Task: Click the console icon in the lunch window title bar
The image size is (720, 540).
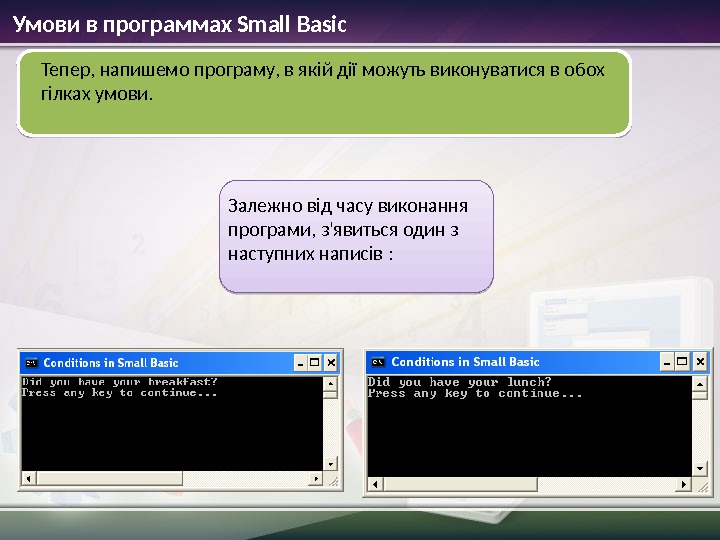Action: pyautogui.click(x=378, y=362)
